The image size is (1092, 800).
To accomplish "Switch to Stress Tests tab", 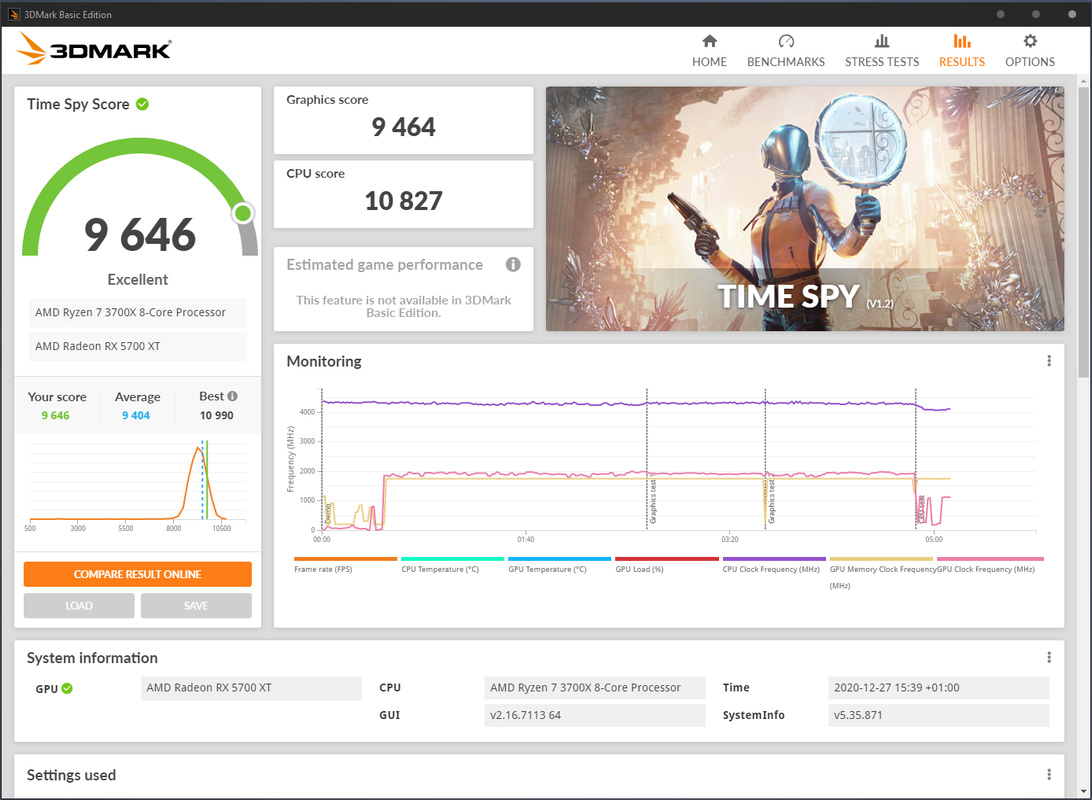I will 882,52.
